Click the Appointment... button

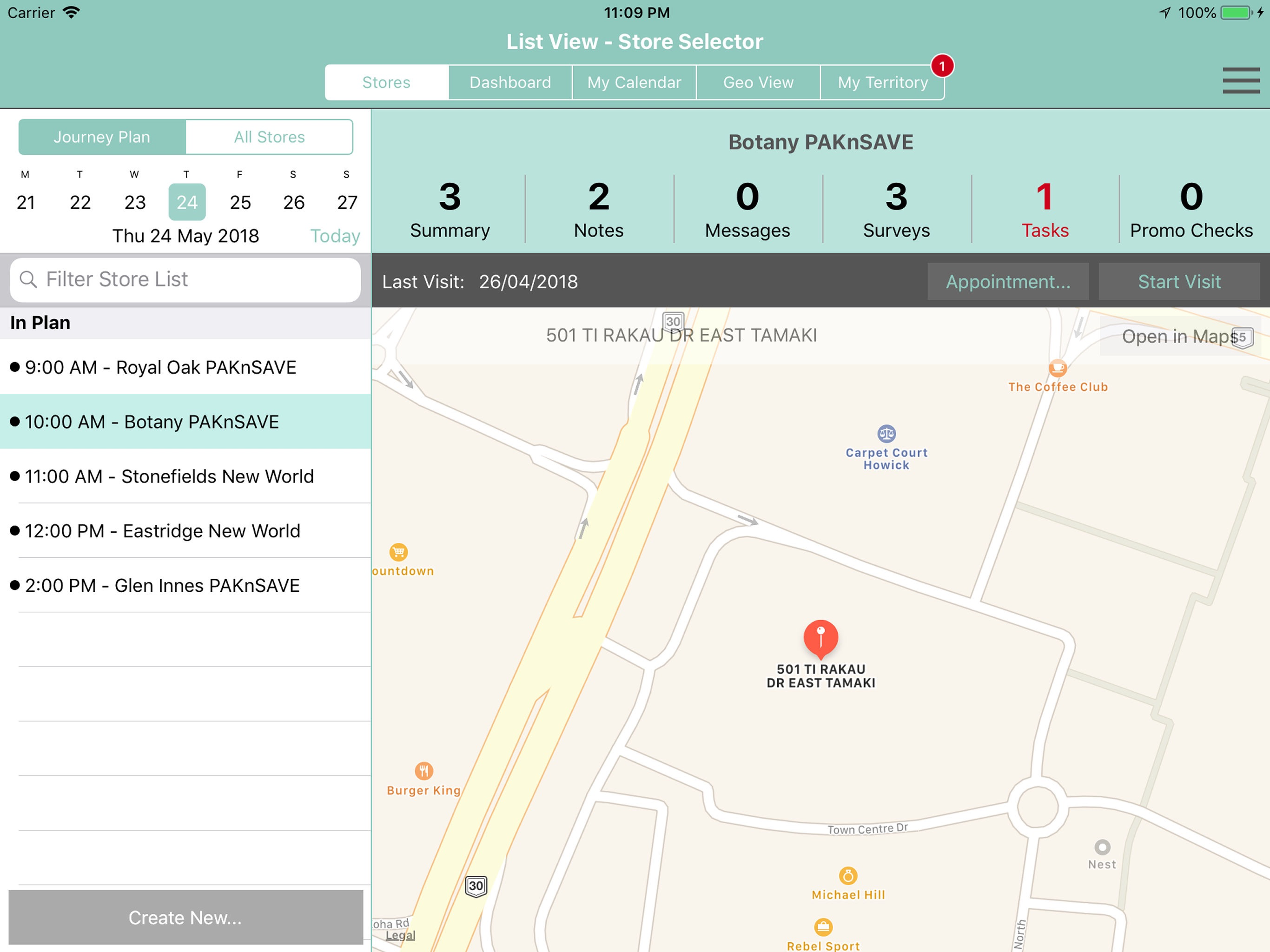[1008, 281]
